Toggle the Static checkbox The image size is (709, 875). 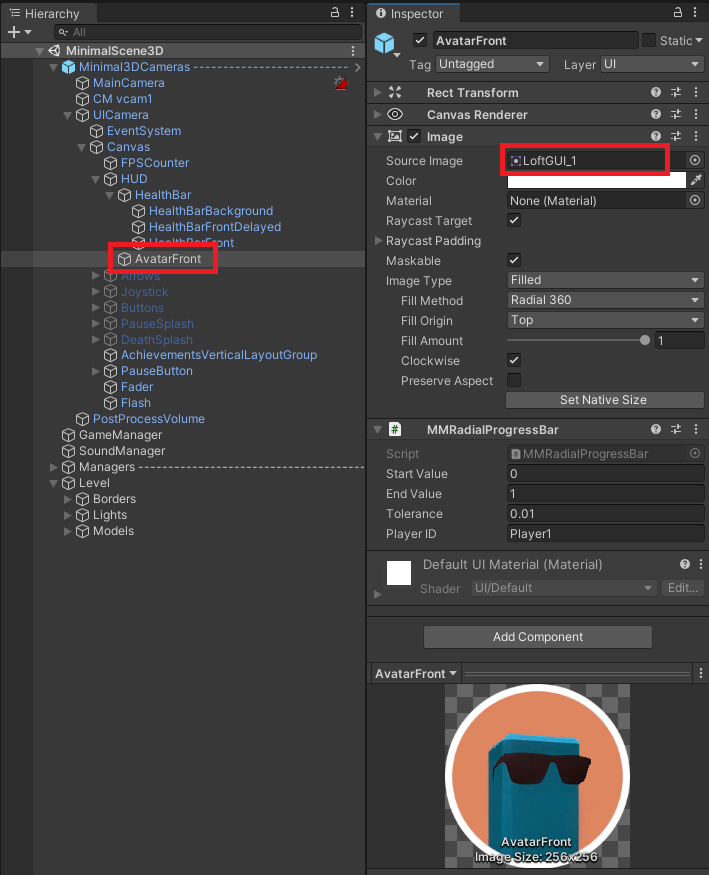pyautogui.click(x=649, y=40)
